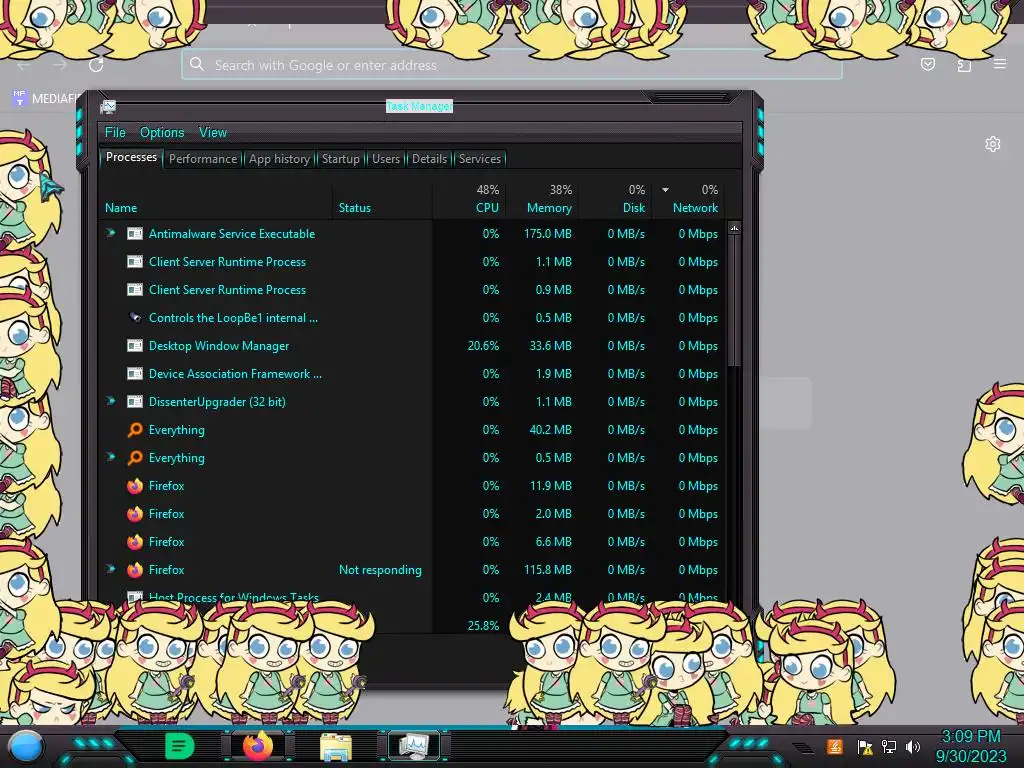Click the process list scroll-up arrow
The image size is (1024, 768).
(735, 229)
